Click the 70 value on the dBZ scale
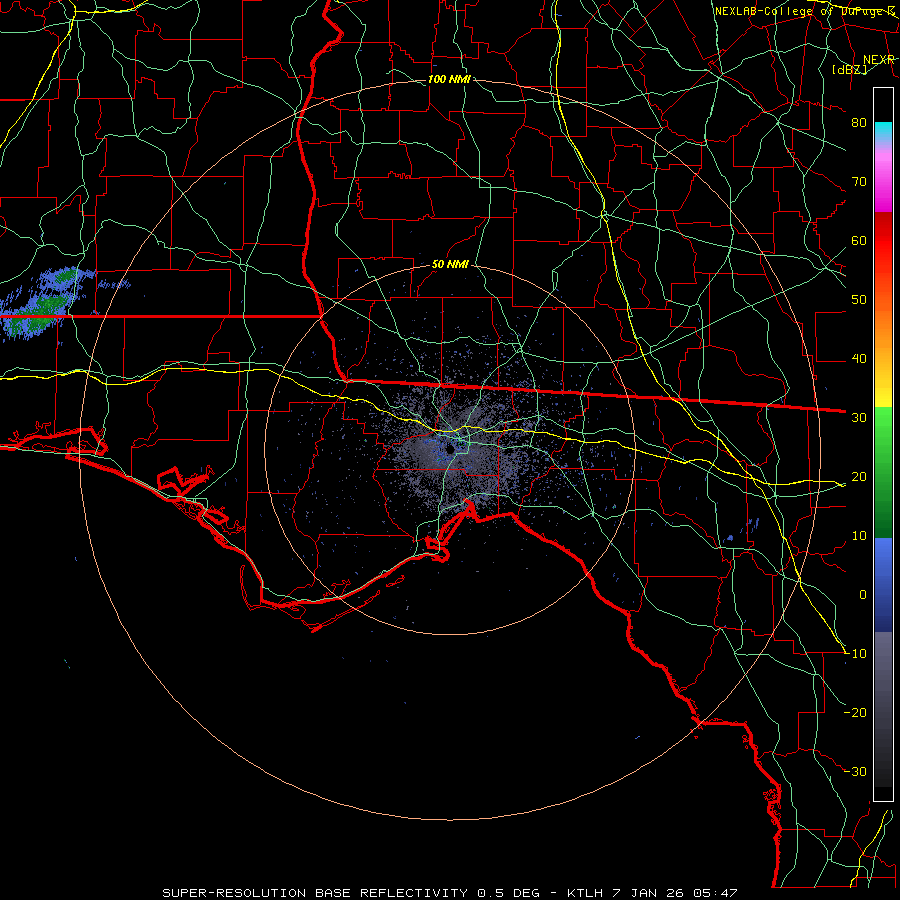Viewport: 900px width, 900px height. coord(859,181)
